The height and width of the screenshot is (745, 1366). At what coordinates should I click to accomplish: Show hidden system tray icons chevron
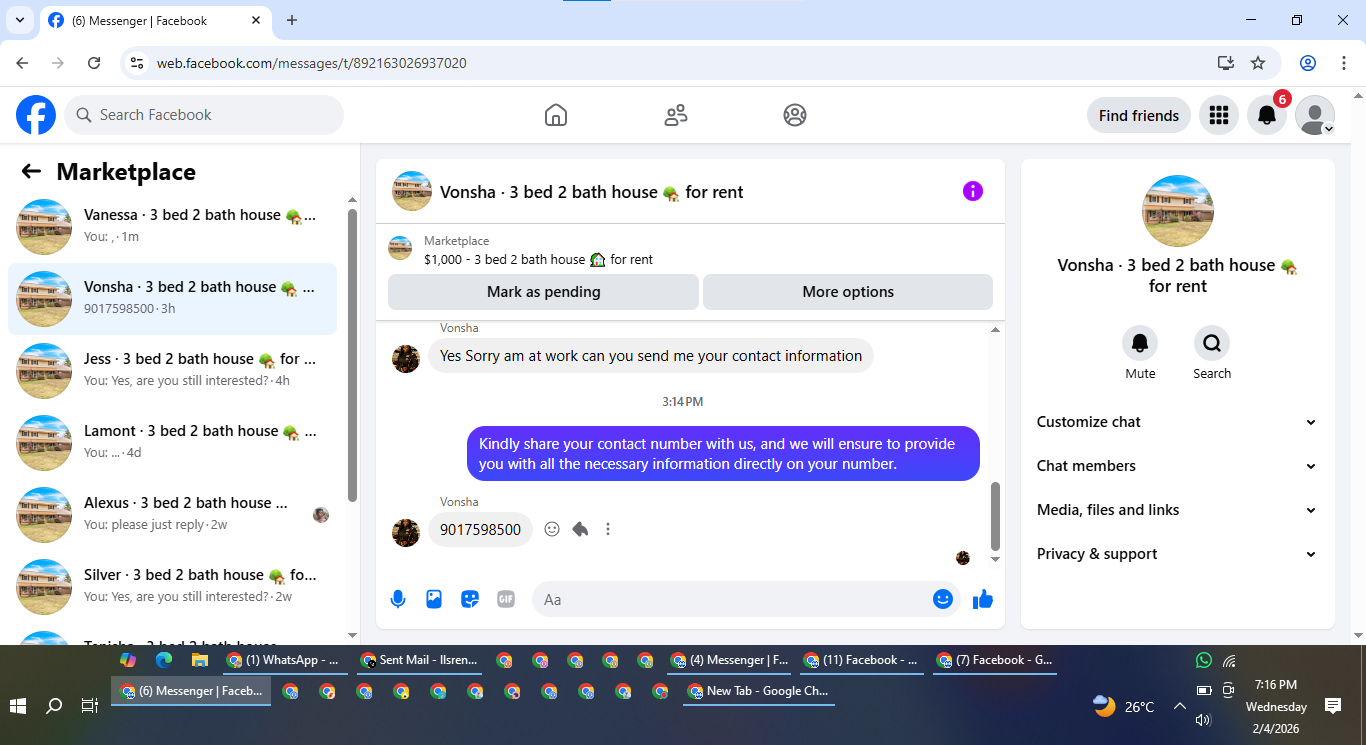(x=1179, y=706)
